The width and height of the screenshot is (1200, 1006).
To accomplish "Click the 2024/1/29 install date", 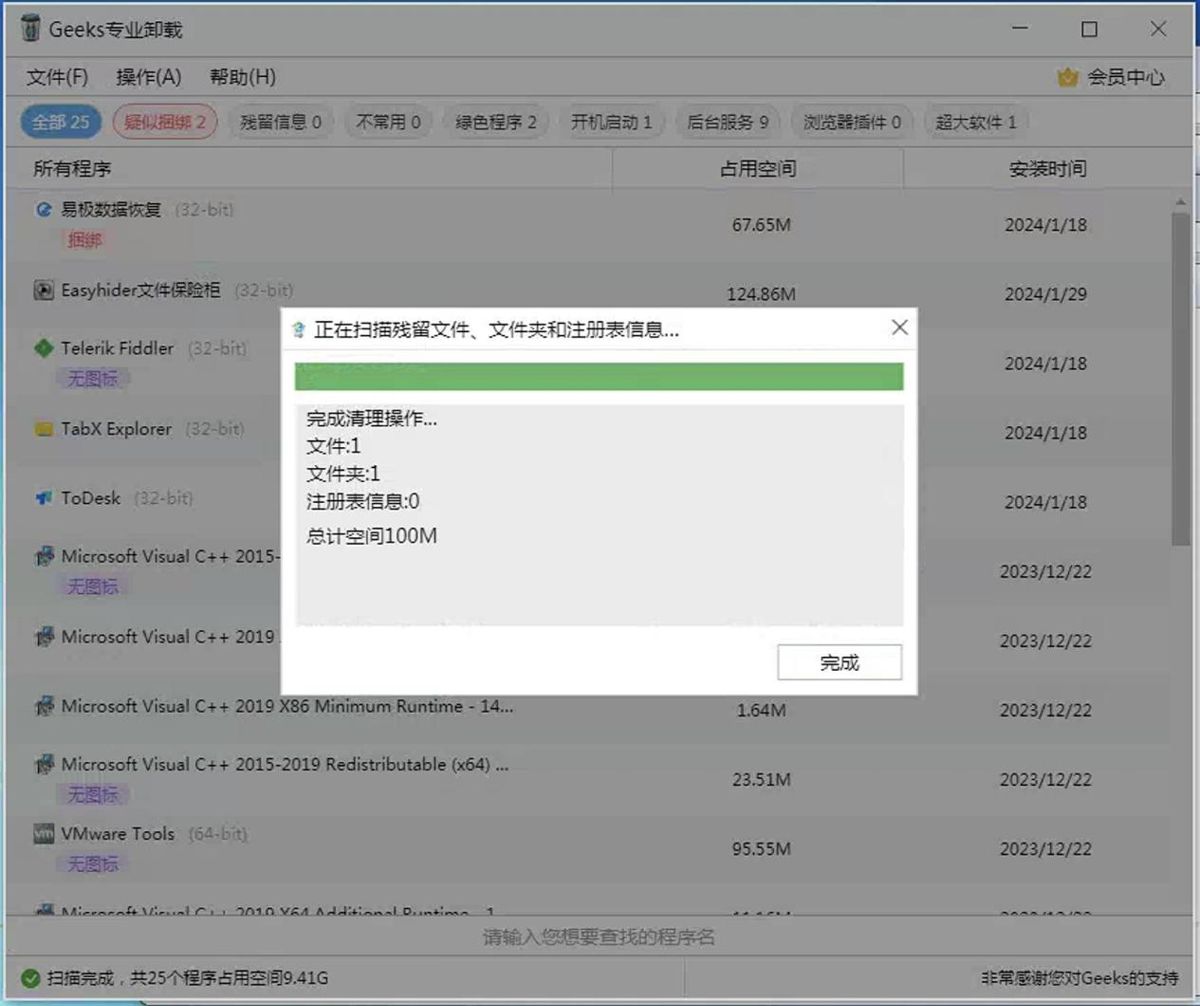I will [x=1045, y=294].
